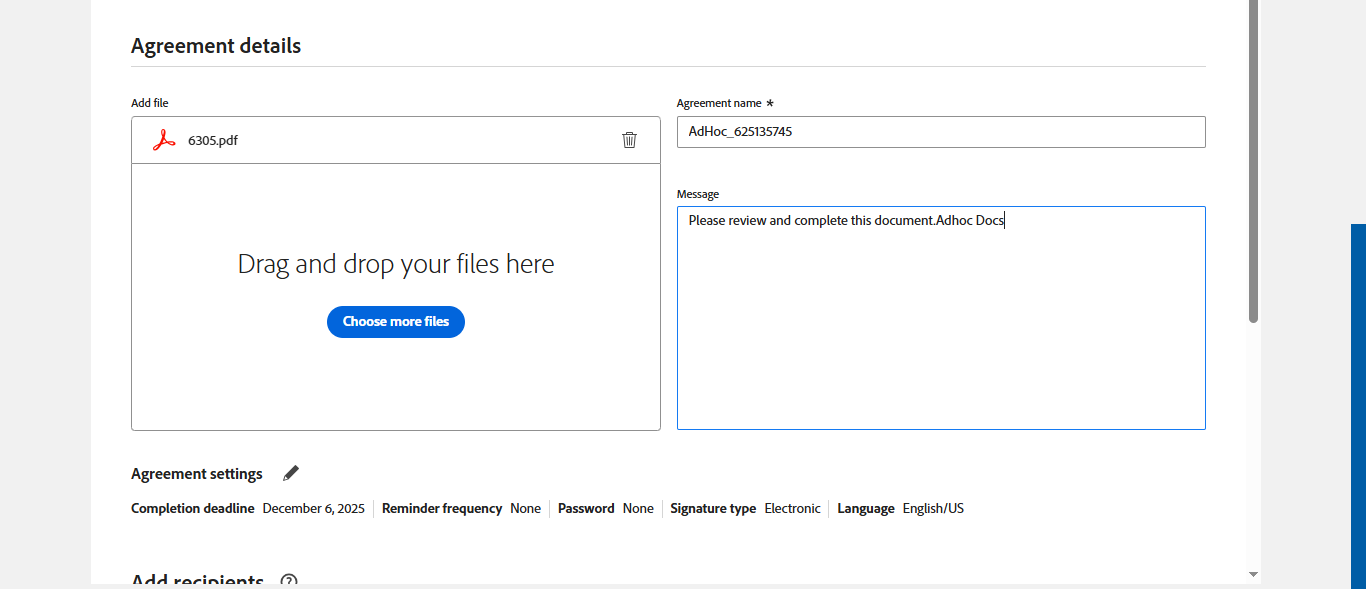Click the red PDF icon beside 6305.pdf
1366x589 pixels.
(164, 140)
